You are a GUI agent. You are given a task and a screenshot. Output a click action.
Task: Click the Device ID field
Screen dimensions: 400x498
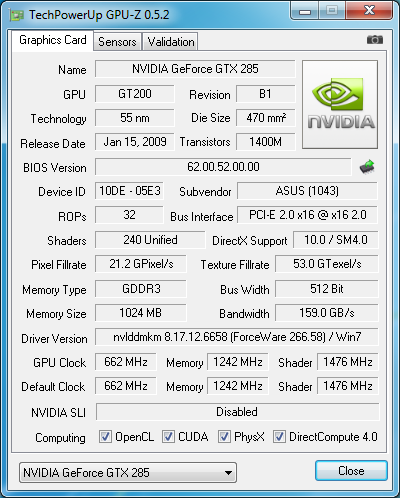pyautogui.click(x=129, y=191)
